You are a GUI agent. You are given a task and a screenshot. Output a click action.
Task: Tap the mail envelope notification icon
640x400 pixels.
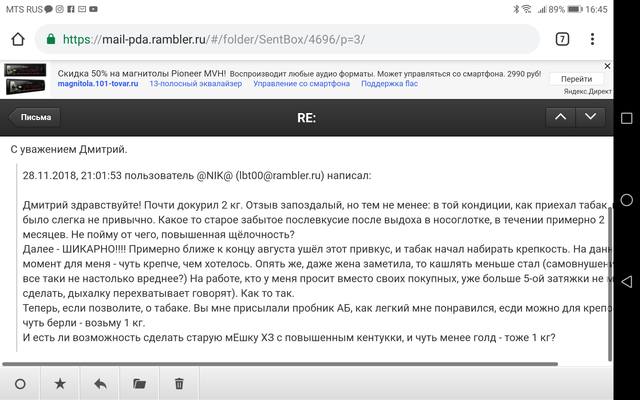pyautogui.click(x=82, y=9)
